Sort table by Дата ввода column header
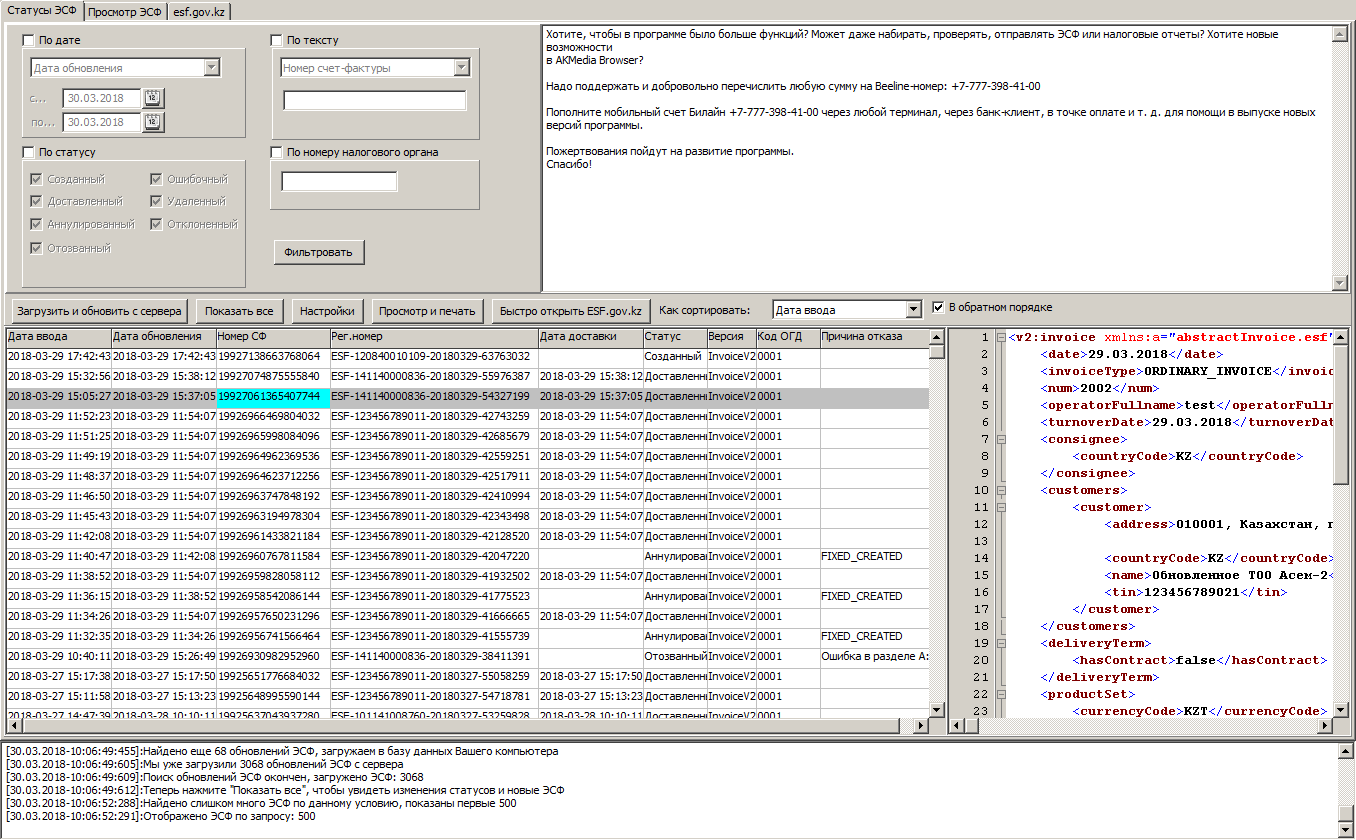Image resolution: width=1356 pixels, height=840 pixels. point(58,337)
